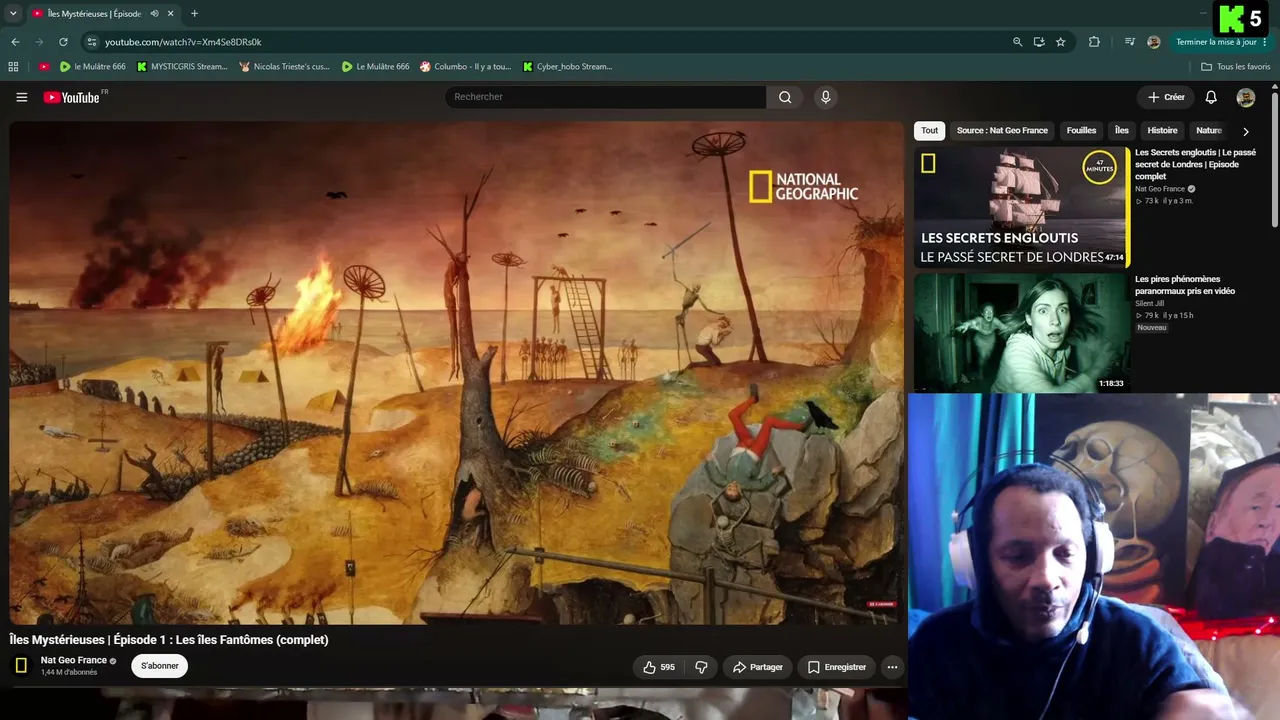This screenshot has width=1280, height=720.
Task: Open Les Secrets engloutis video title link
Action: 1195,164
